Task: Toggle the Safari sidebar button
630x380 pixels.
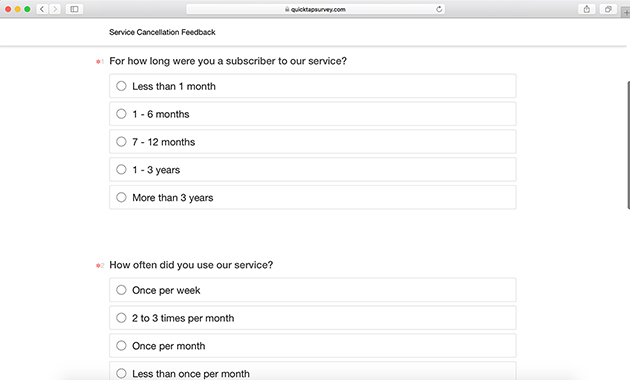Action: [x=74, y=9]
